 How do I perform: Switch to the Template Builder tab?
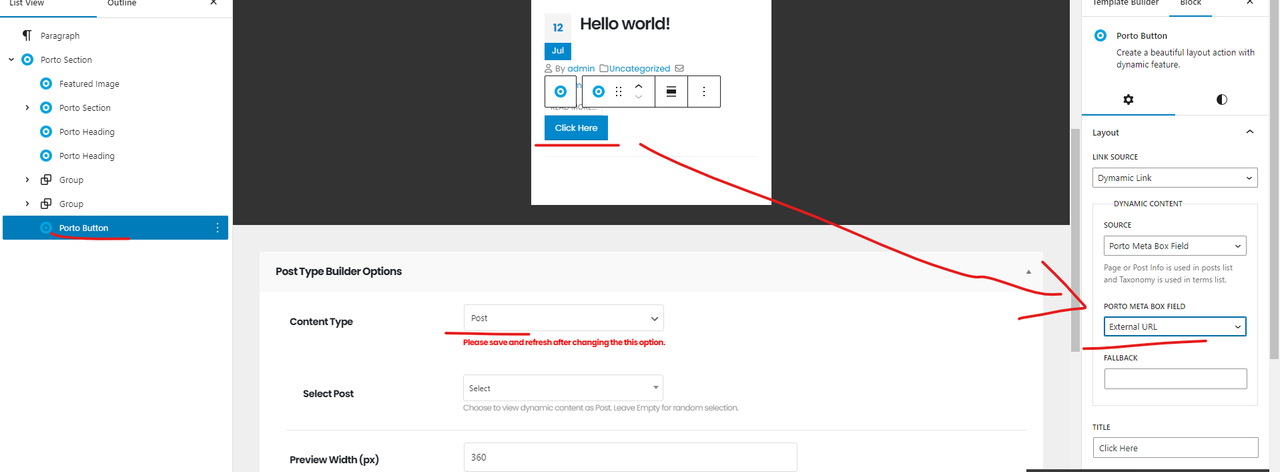(1125, 4)
